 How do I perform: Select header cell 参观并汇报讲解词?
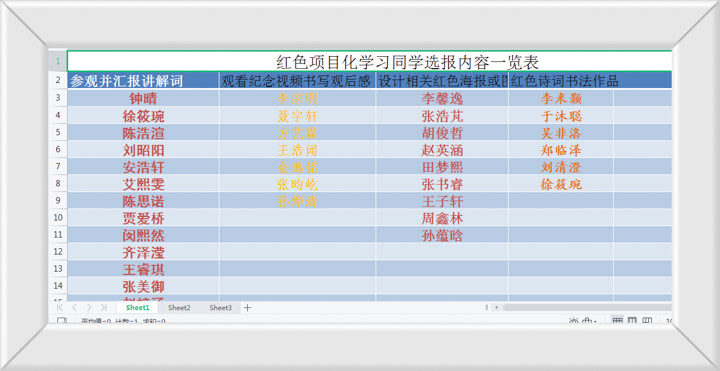(143, 80)
